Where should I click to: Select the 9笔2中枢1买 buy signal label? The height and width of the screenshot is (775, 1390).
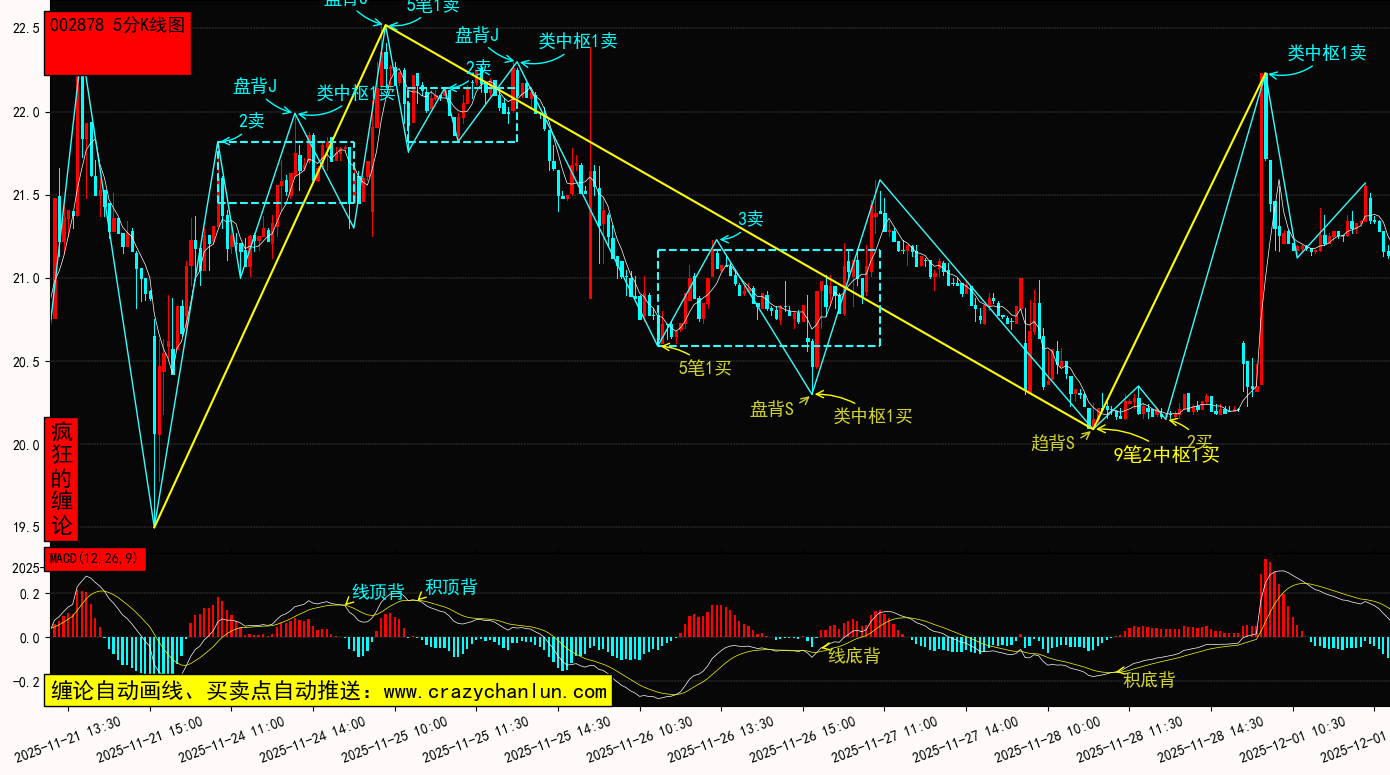click(x=1166, y=454)
